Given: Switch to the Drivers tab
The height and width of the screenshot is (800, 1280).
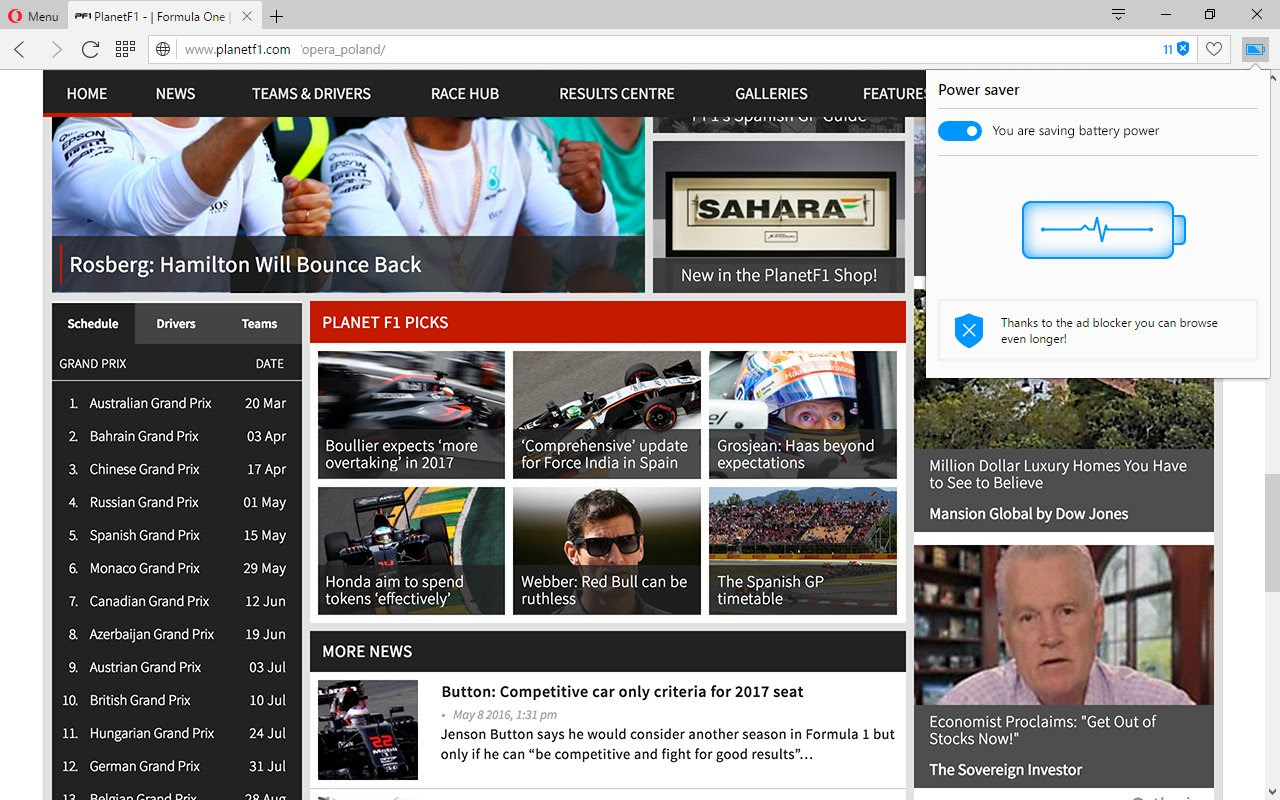Looking at the screenshot, I should click(176, 324).
